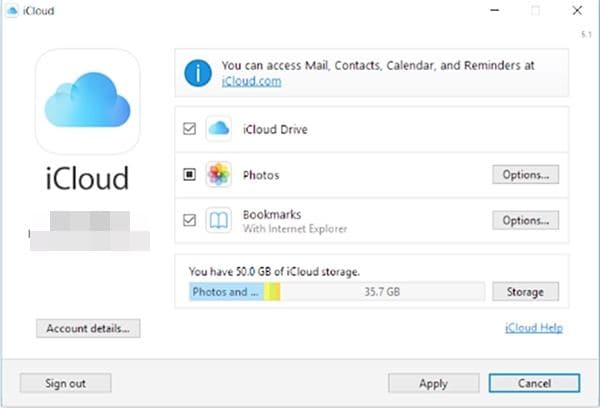Image resolution: width=600 pixels, height=408 pixels.
Task: Open the Storage management button
Action: pos(525,292)
